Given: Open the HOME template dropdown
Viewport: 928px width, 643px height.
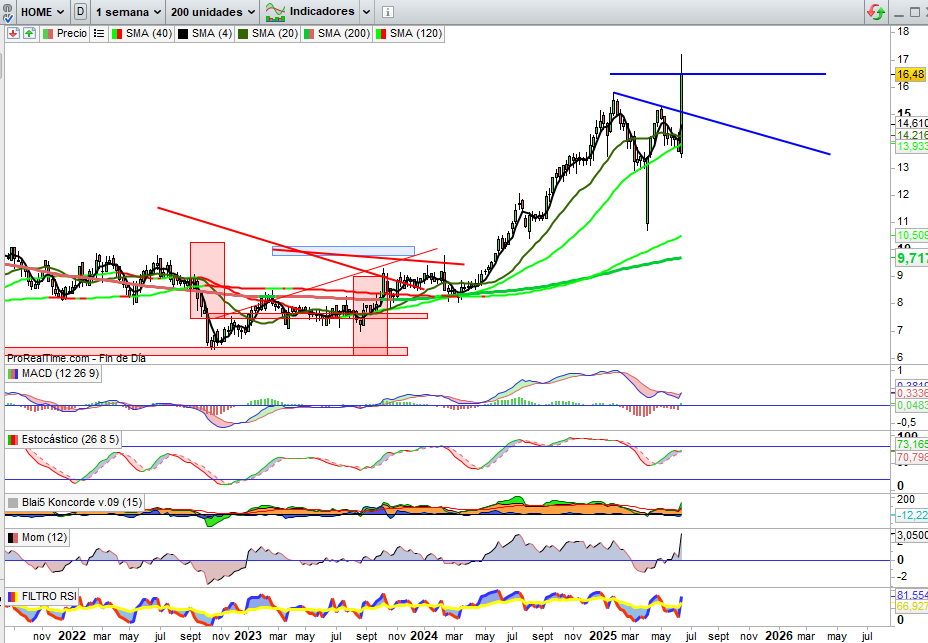Looking at the screenshot, I should [x=43, y=12].
